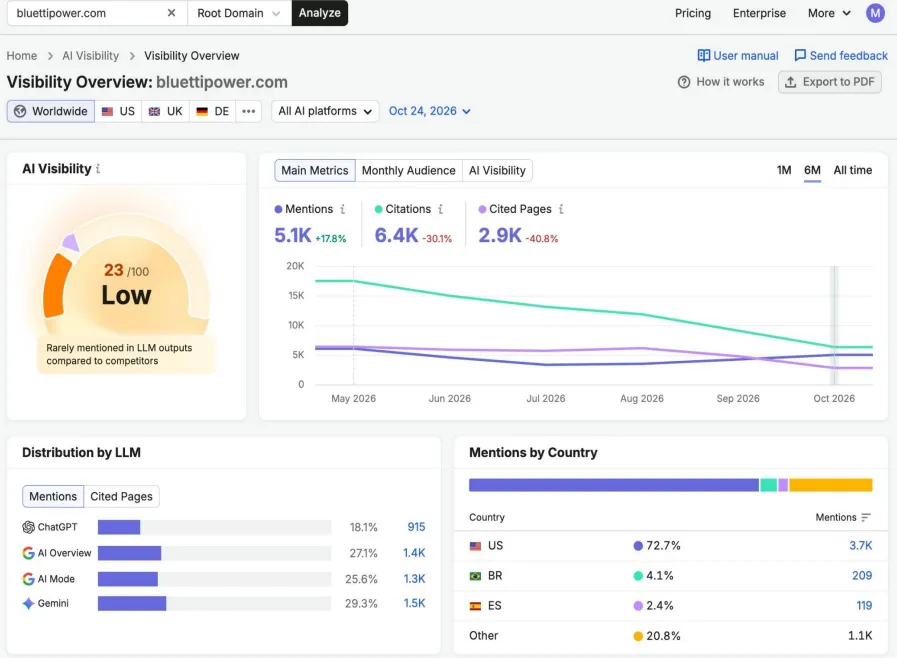Image resolution: width=897 pixels, height=658 pixels.
Task: Click the Brazil flag in BR row
Action: pos(475,576)
